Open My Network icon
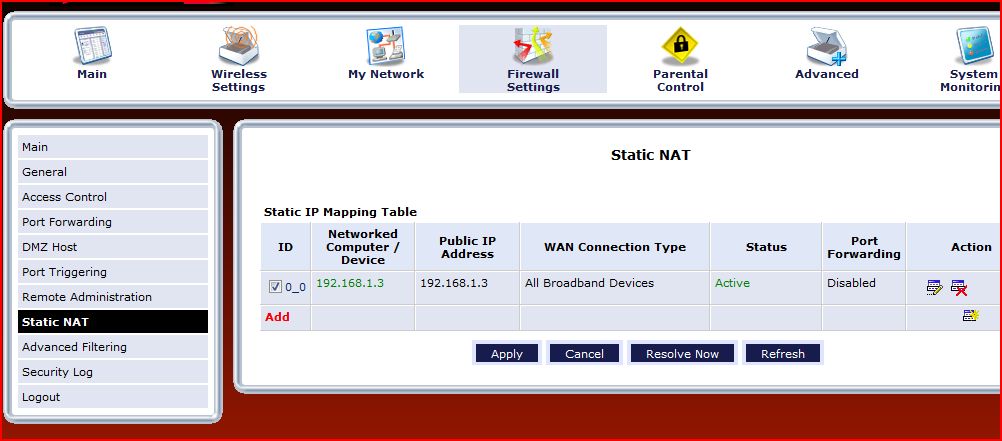1002x441 pixels. pyautogui.click(x=385, y=45)
